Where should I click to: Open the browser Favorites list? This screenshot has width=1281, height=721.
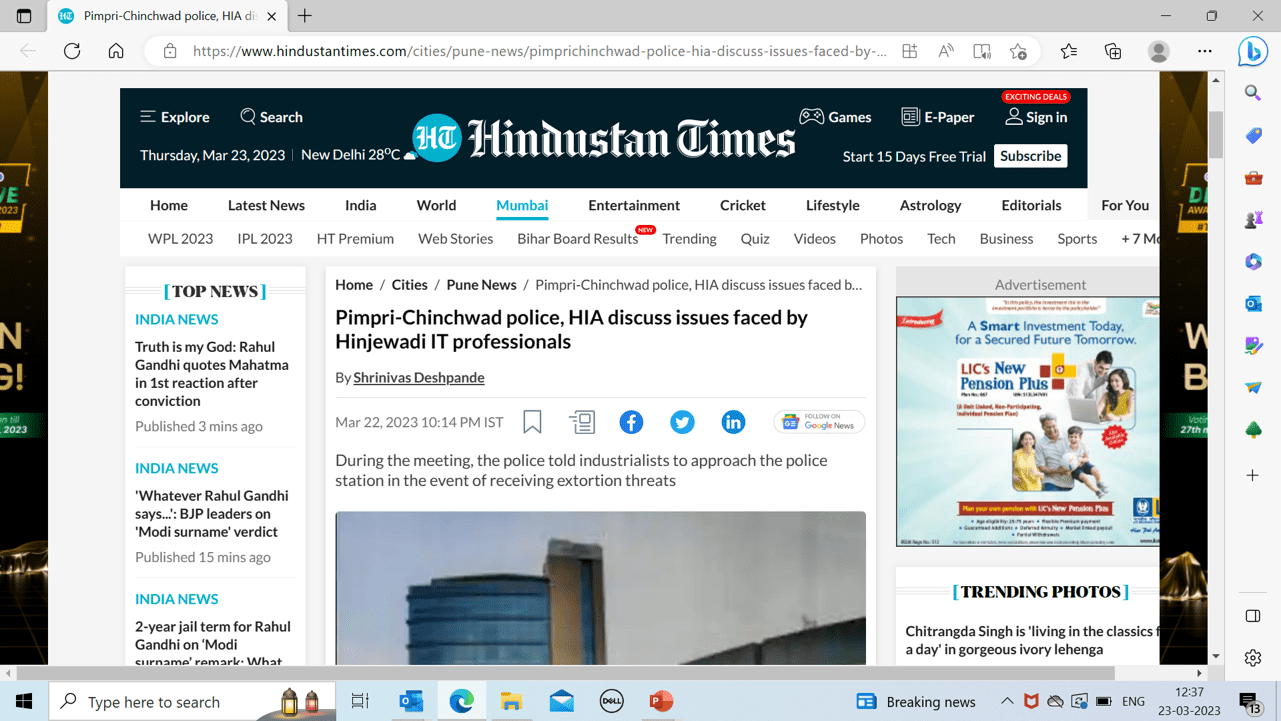tap(1069, 51)
